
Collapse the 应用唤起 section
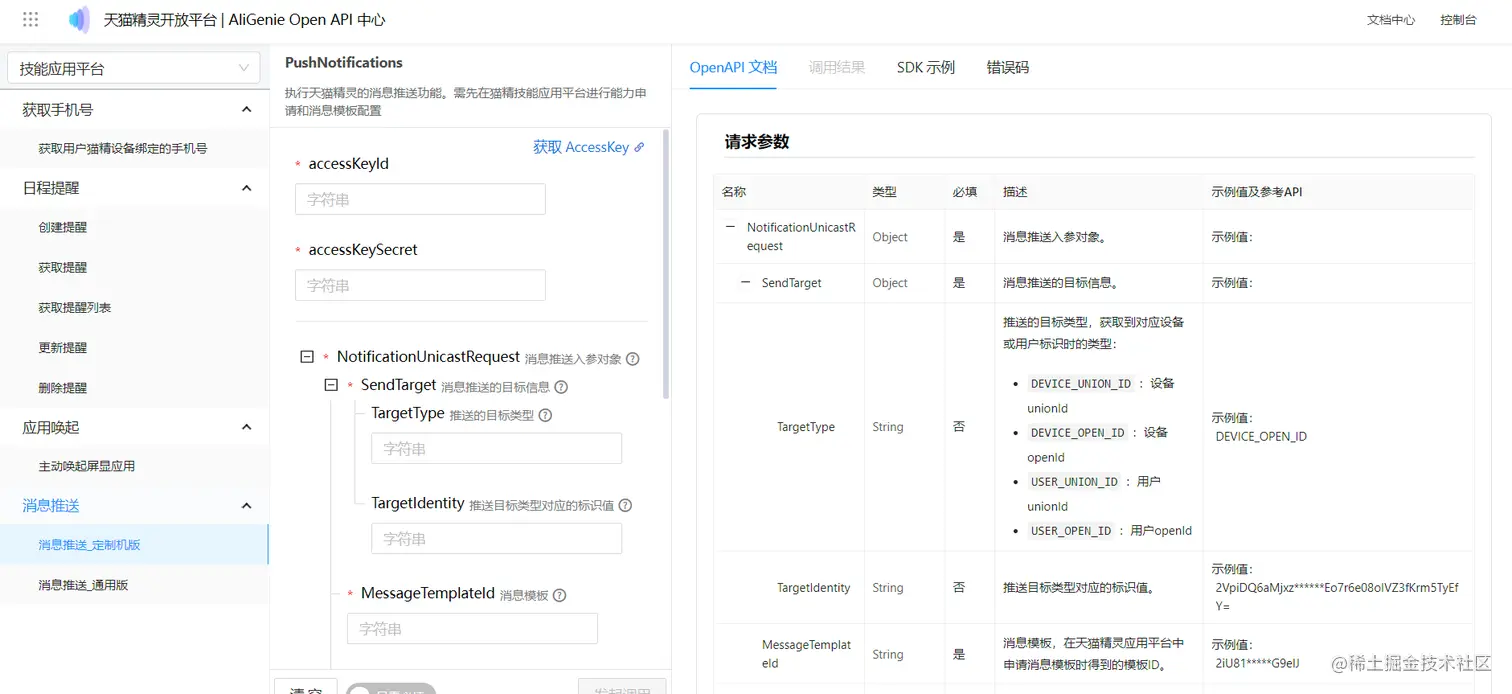247,427
